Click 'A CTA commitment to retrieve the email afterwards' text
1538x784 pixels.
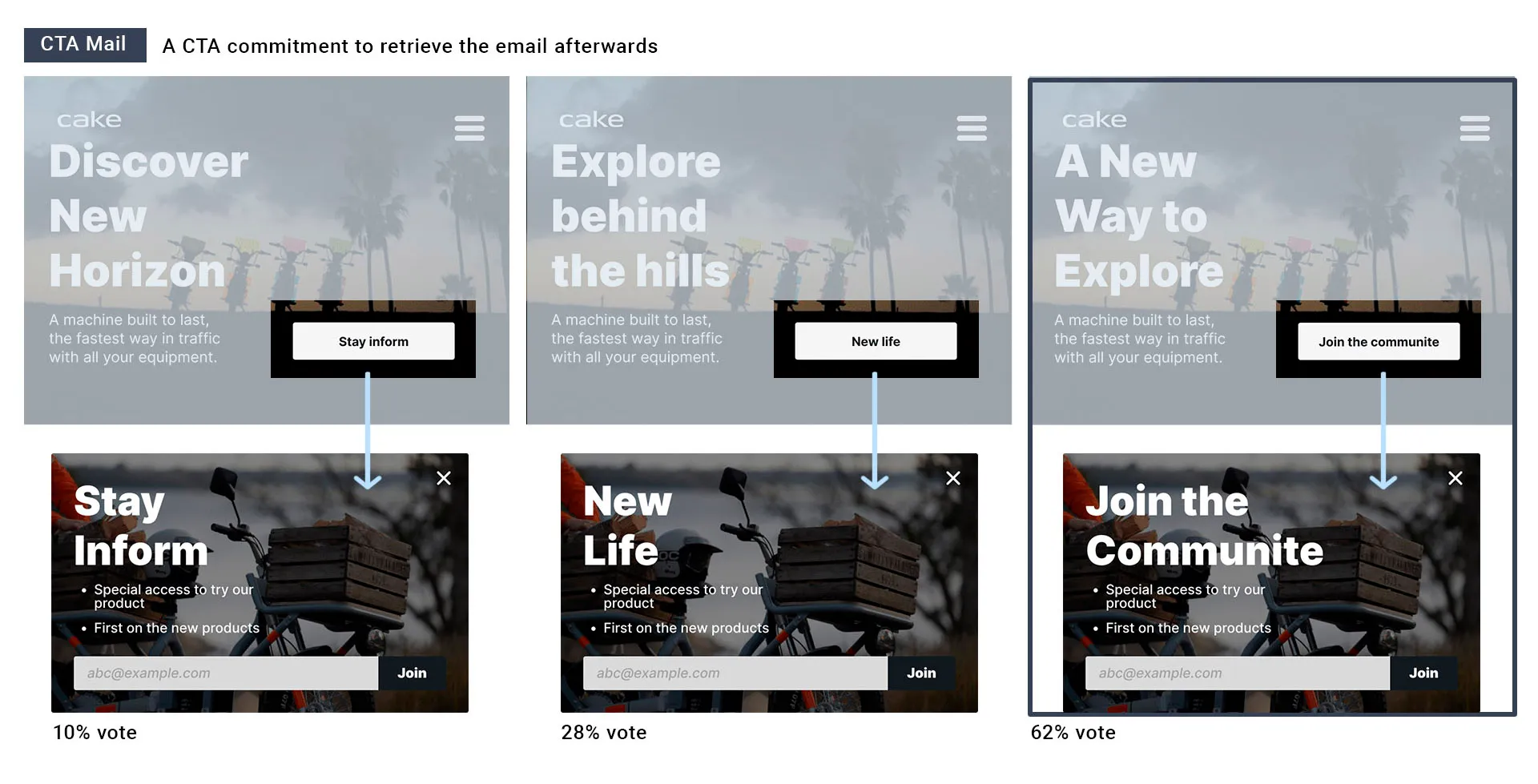pyautogui.click(x=410, y=46)
